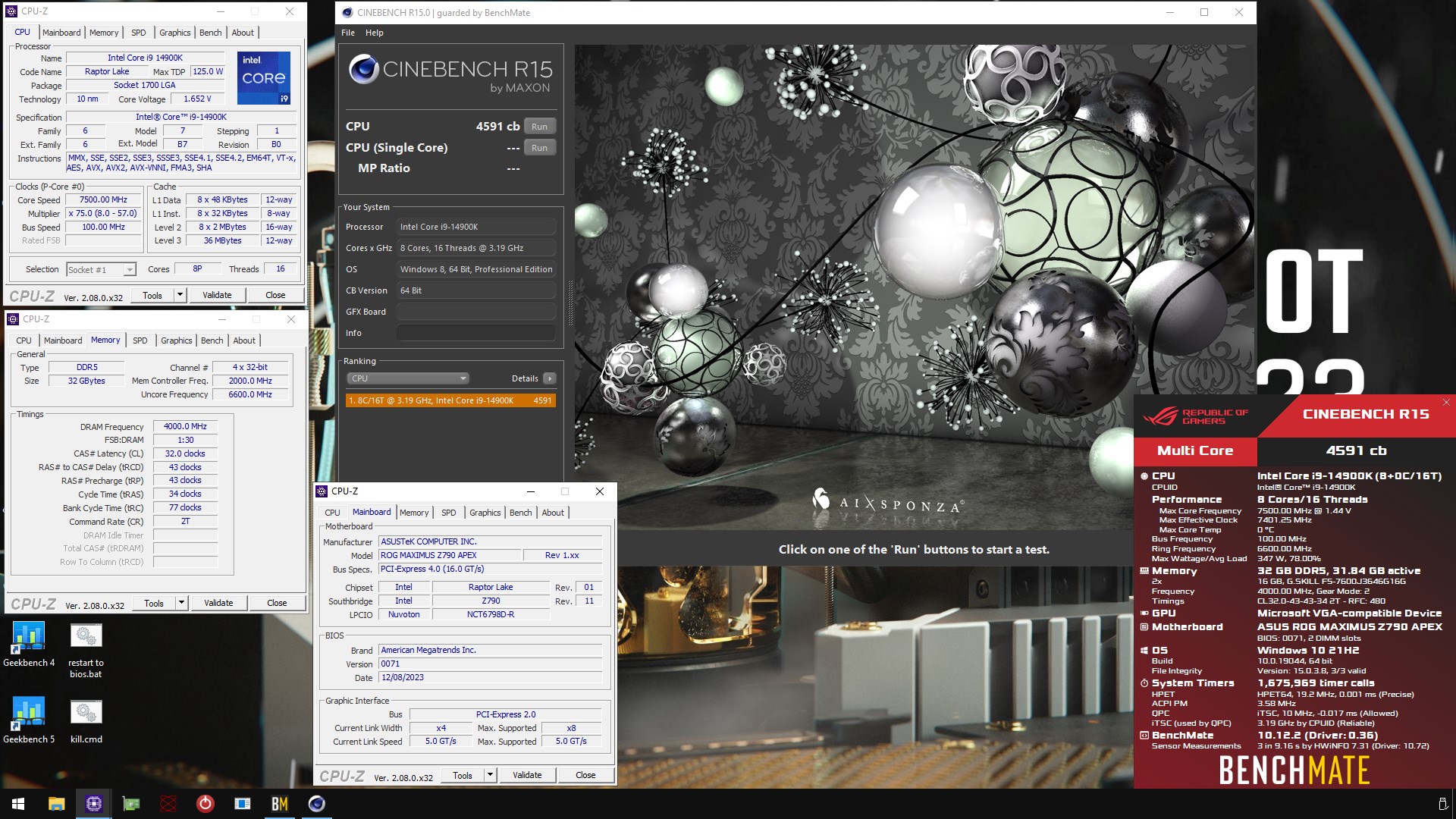Switch to the Mainboard tab in top CPU-Z window
1456x819 pixels.
61,33
